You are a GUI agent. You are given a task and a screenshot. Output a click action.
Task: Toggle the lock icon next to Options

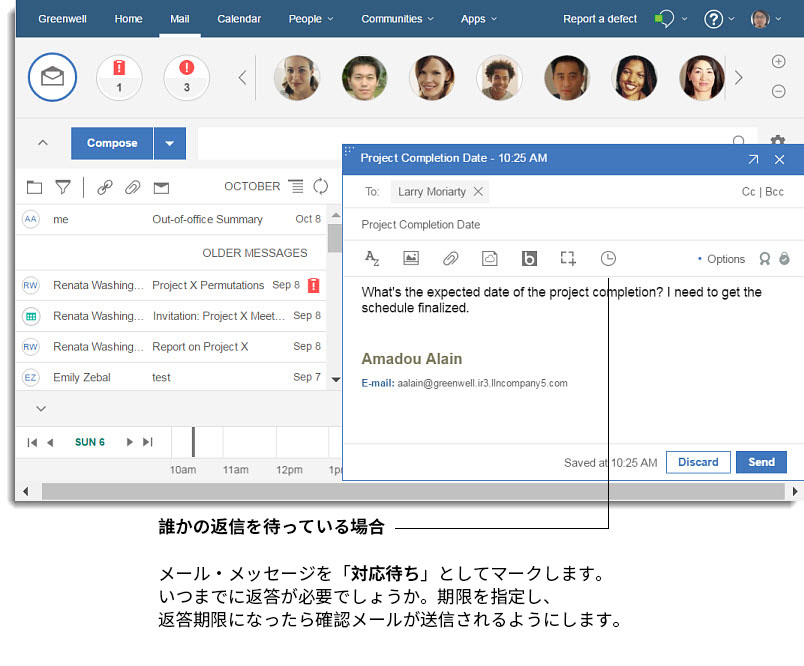[x=784, y=258]
